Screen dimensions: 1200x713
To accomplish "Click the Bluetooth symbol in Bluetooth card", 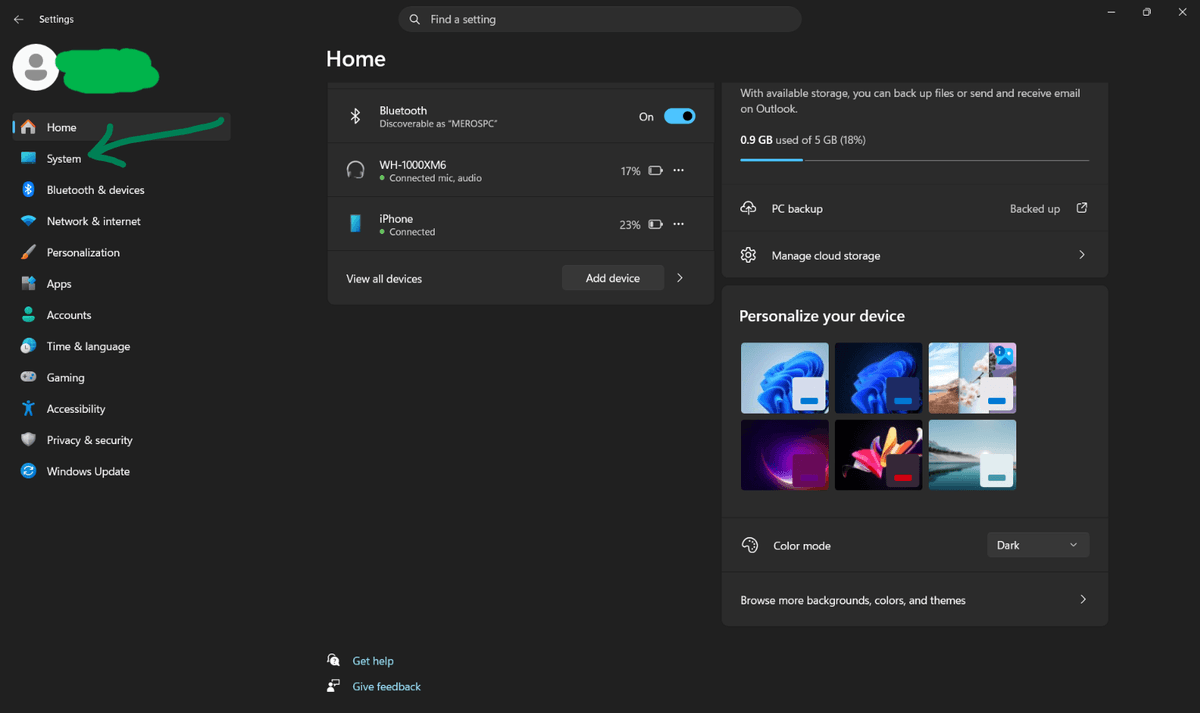I will 354,116.
